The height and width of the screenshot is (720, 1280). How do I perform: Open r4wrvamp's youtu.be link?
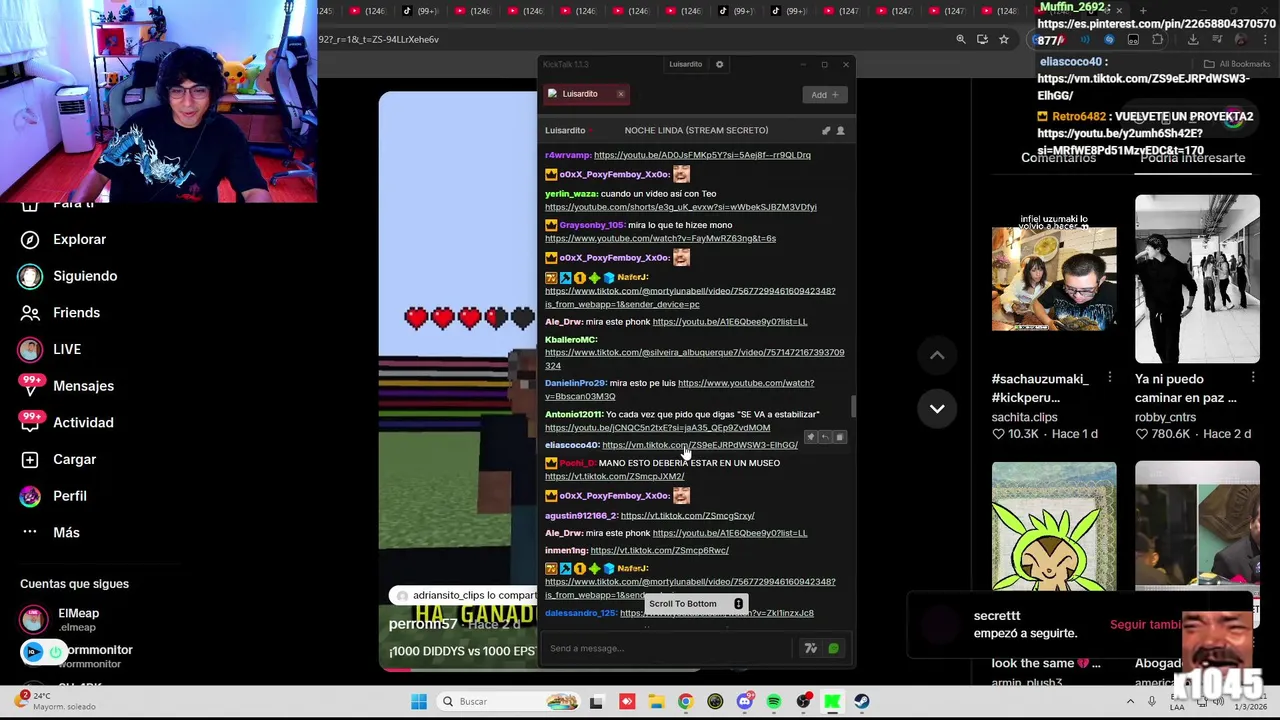pos(702,155)
